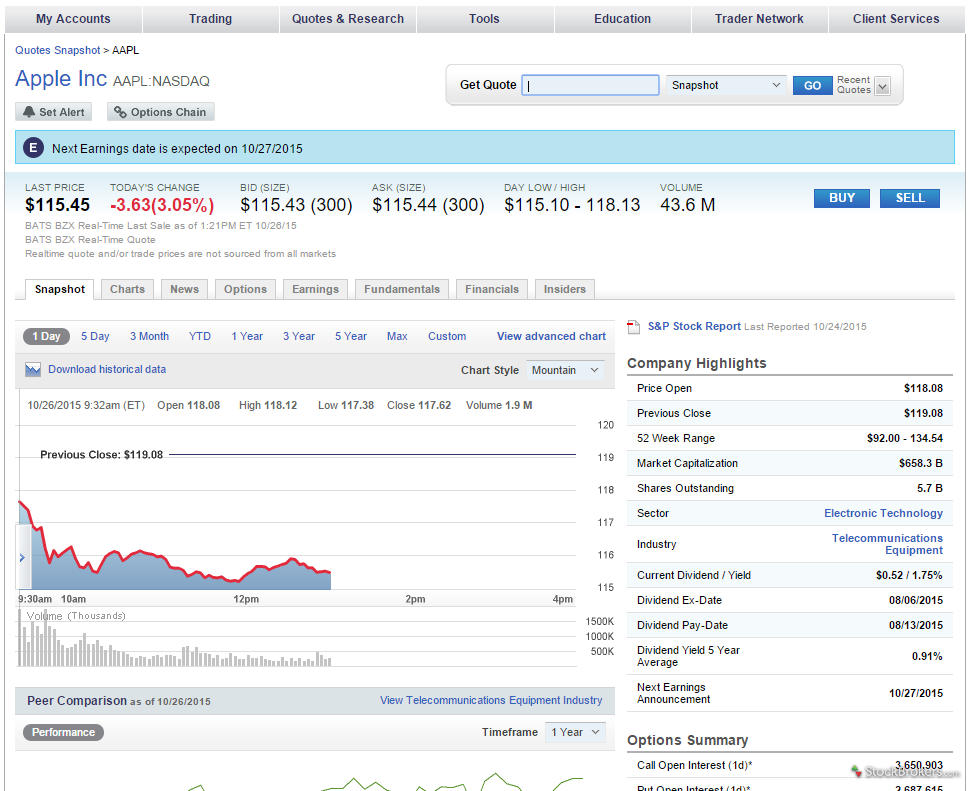Open the Tools menu
This screenshot has width=976, height=791.
point(484,19)
